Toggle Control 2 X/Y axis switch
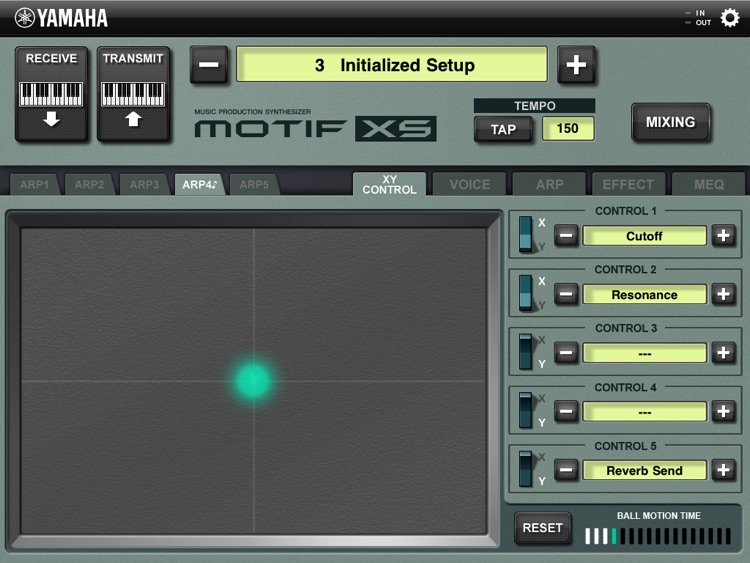This screenshot has width=750, height=563. (526, 293)
